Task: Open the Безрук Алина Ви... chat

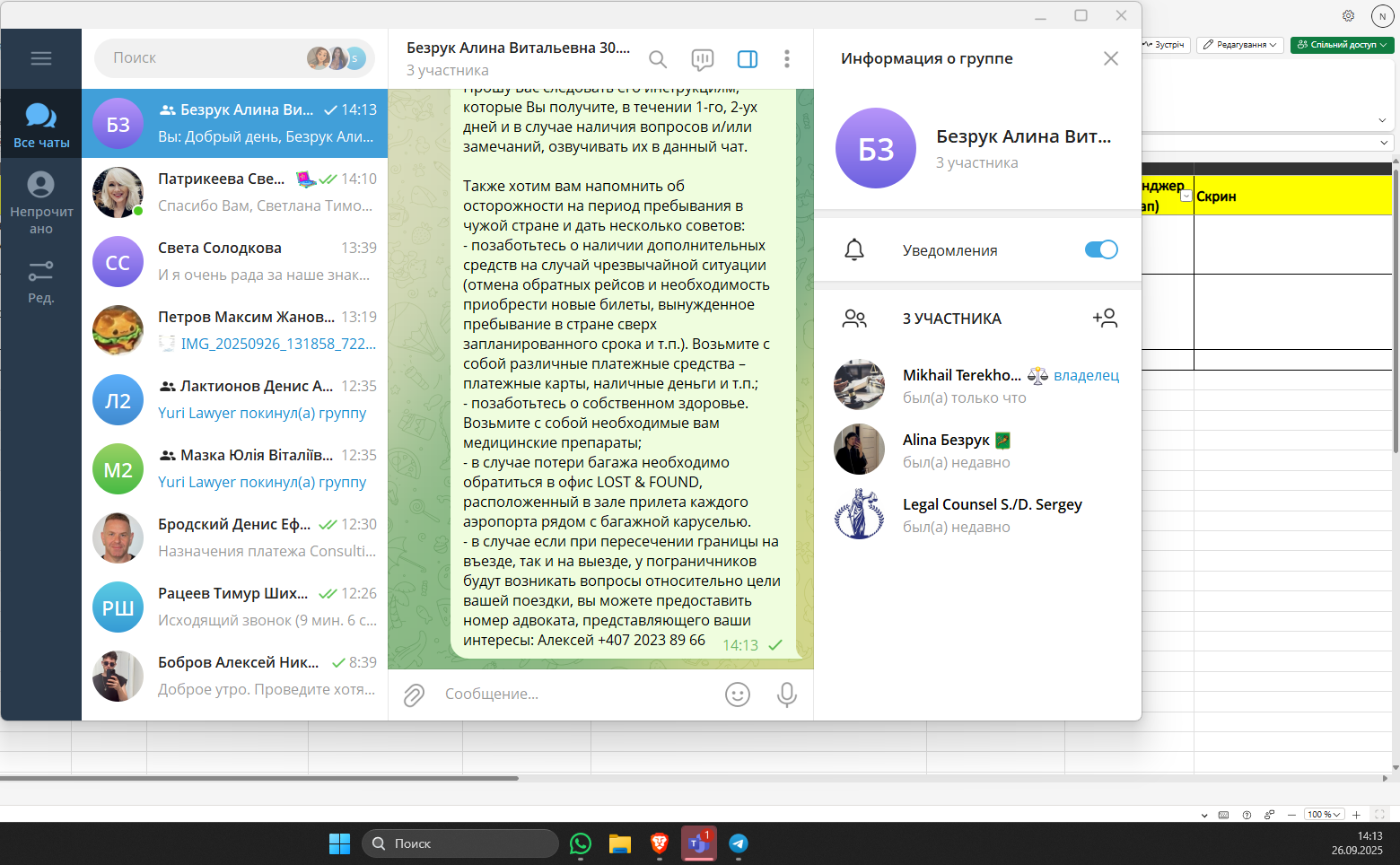Action: (x=234, y=124)
